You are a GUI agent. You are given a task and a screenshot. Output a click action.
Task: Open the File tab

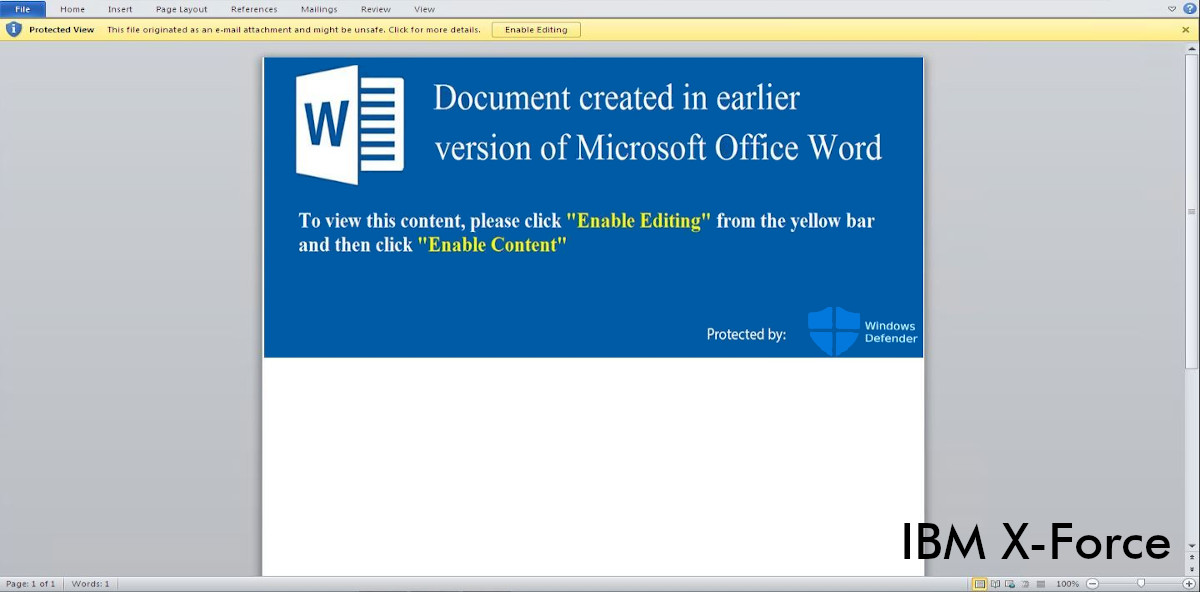click(x=23, y=9)
